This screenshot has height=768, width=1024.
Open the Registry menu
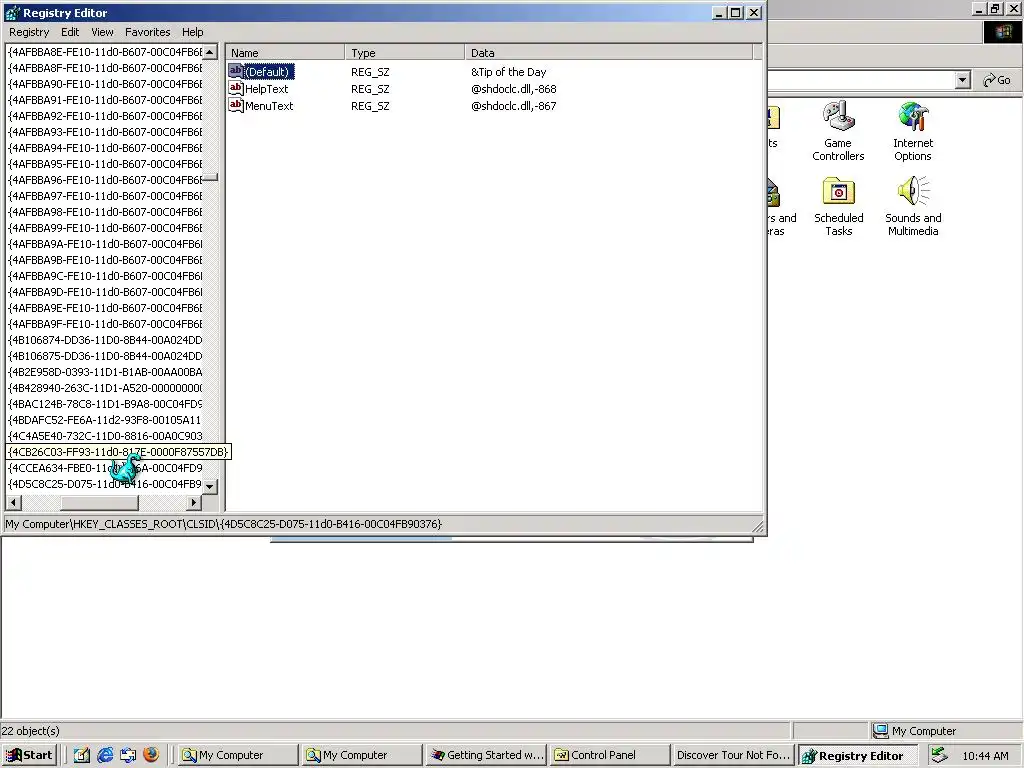click(29, 32)
